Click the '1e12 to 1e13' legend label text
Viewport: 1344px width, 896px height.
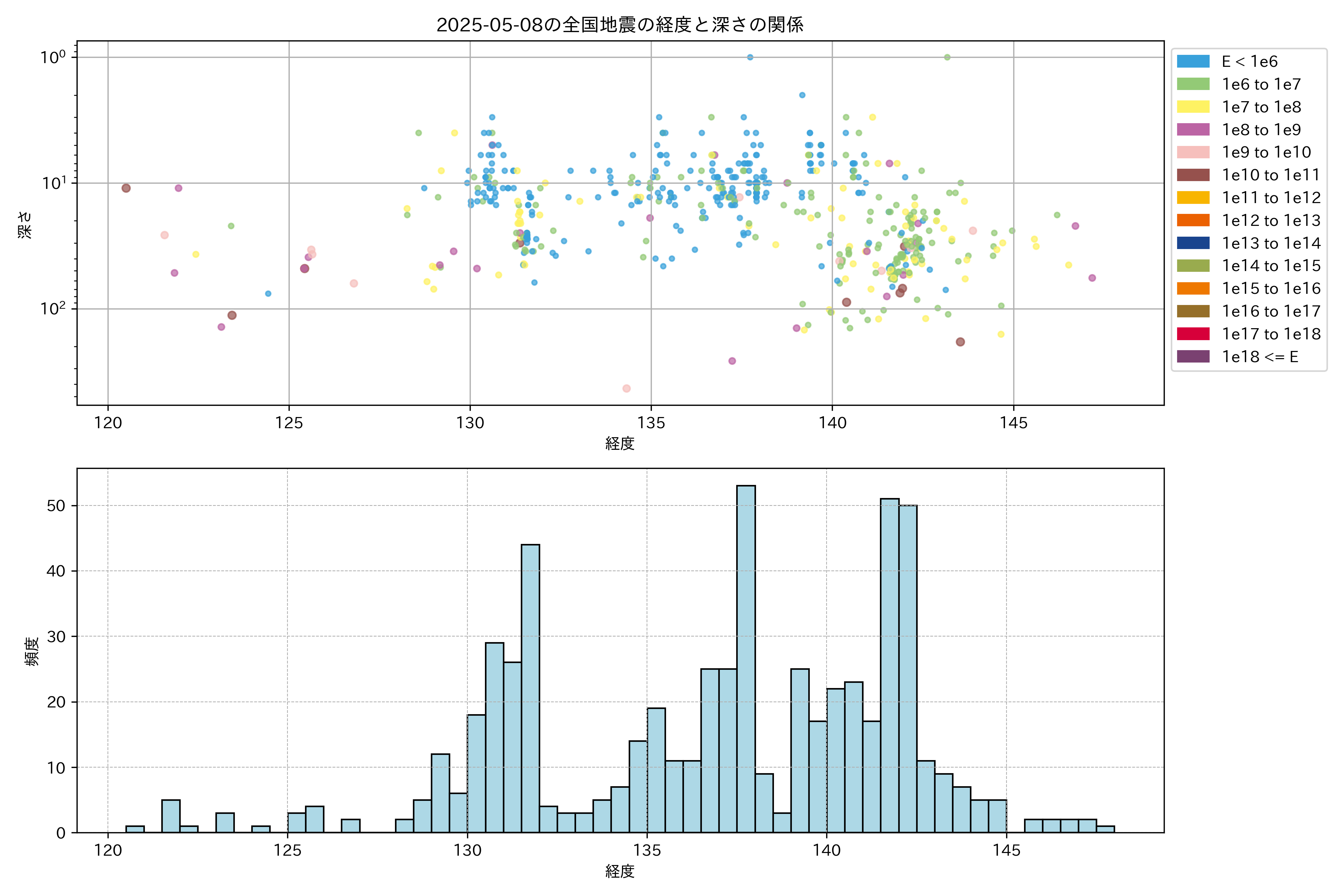pos(1271,221)
